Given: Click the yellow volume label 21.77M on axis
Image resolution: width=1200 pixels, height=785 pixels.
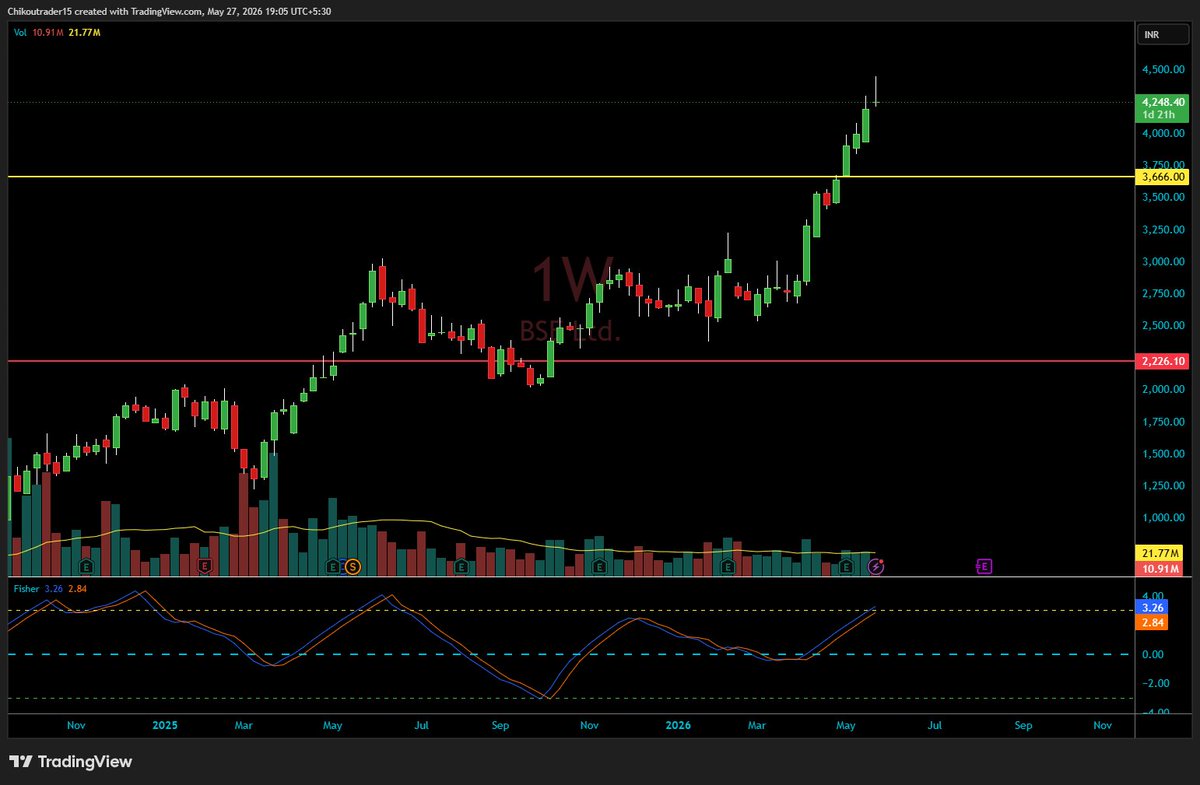Looking at the screenshot, I should pyautogui.click(x=1161, y=553).
